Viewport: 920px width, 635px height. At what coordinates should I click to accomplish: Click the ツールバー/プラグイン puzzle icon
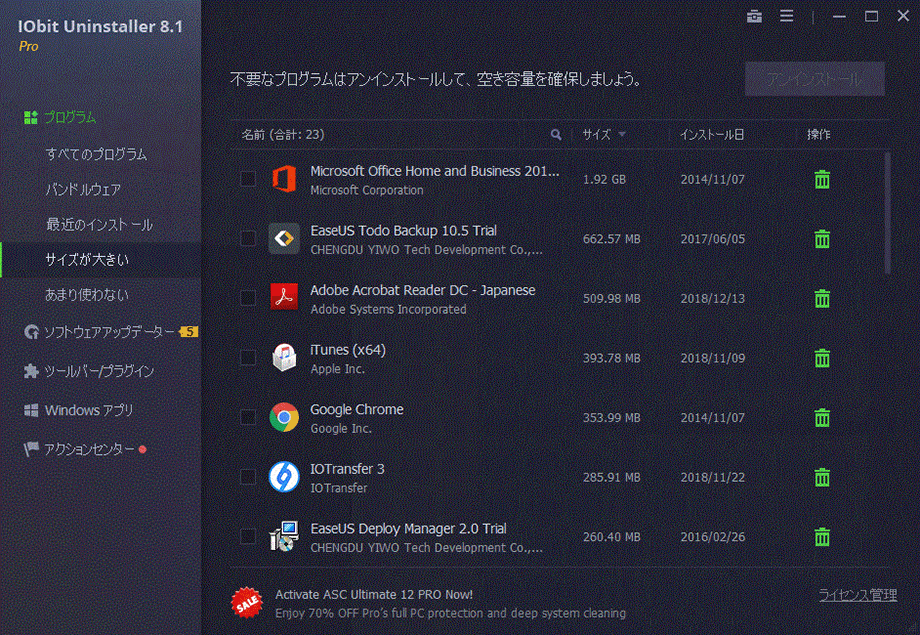31,371
